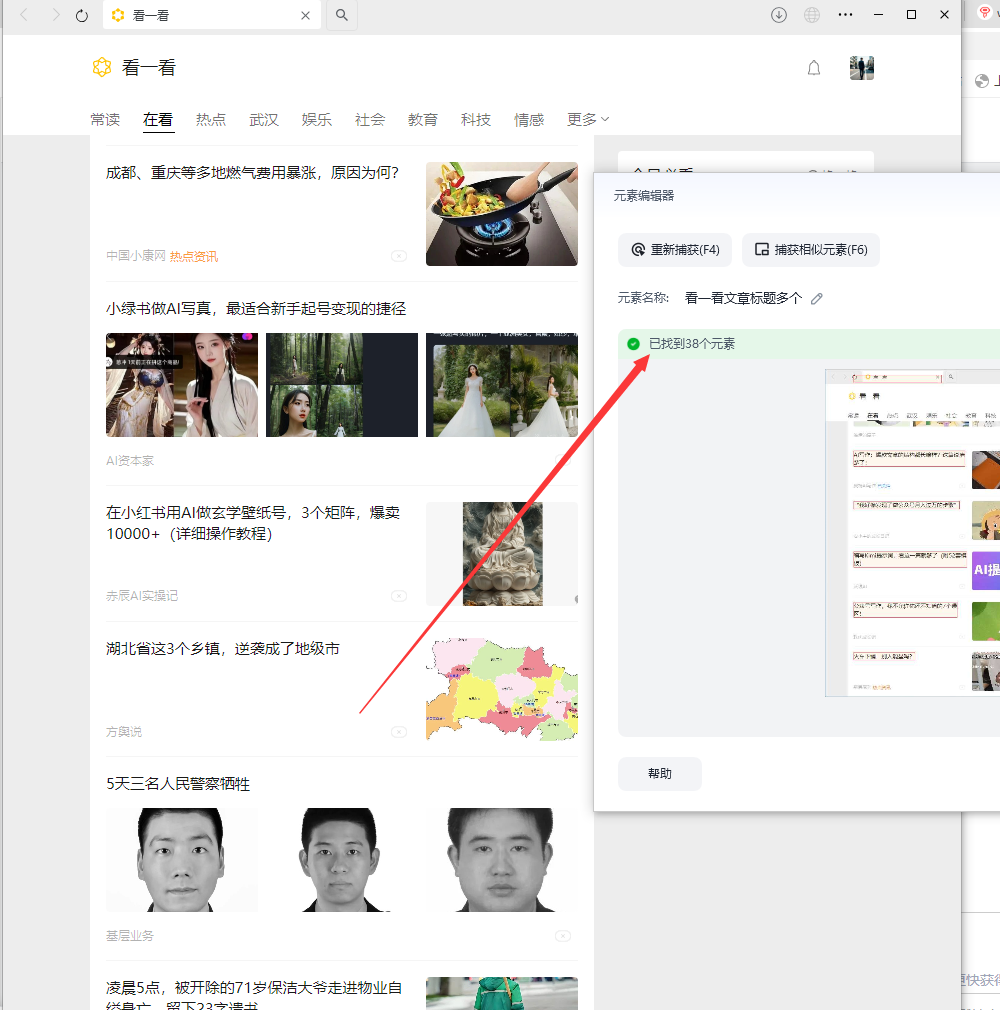The width and height of the screenshot is (1000, 1010).
Task: Select the 常读 tab
Action: tap(105, 120)
